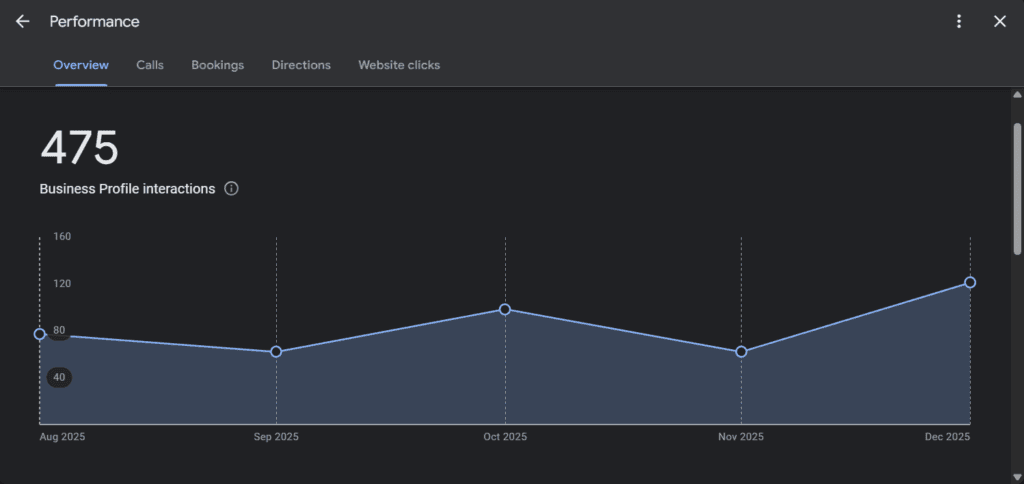Go to the Directions tab
Screen dimensions: 1024x484
coord(301,65)
